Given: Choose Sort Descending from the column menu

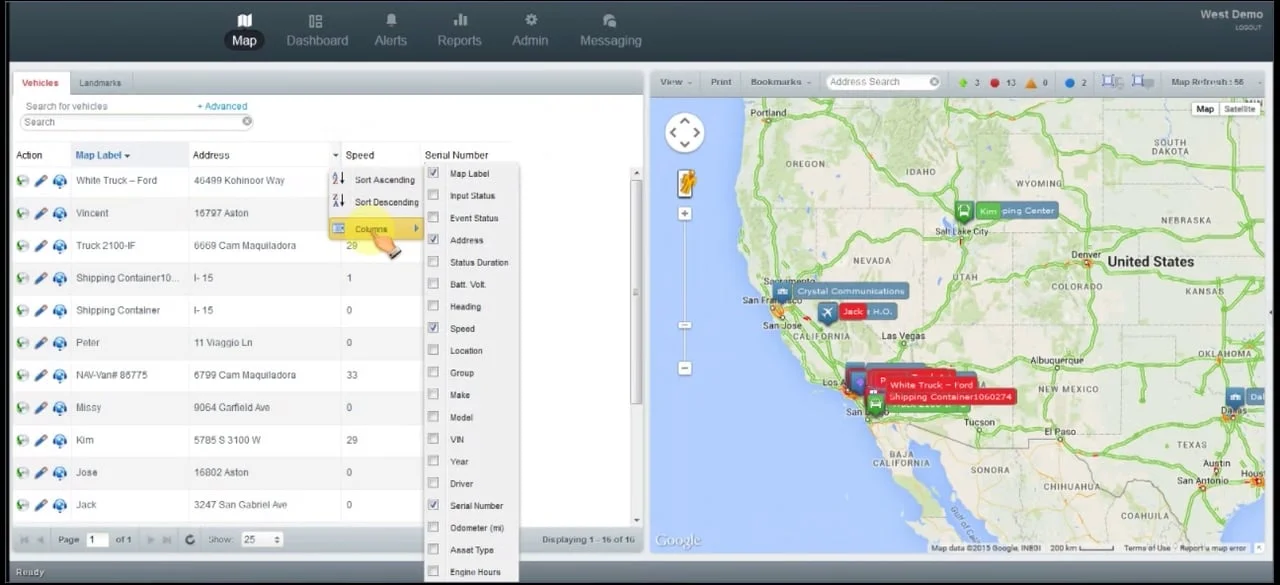Looking at the screenshot, I should coord(376,202).
